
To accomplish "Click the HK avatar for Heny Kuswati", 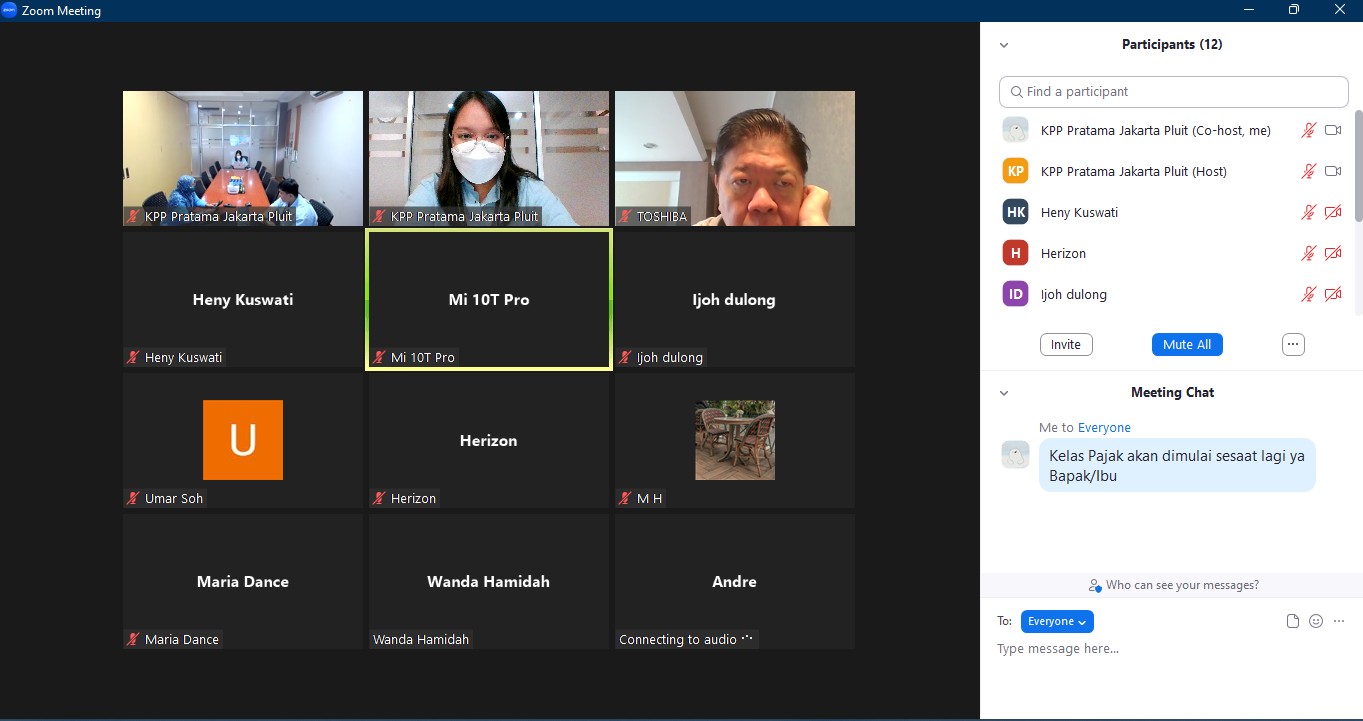I will (1016, 212).
